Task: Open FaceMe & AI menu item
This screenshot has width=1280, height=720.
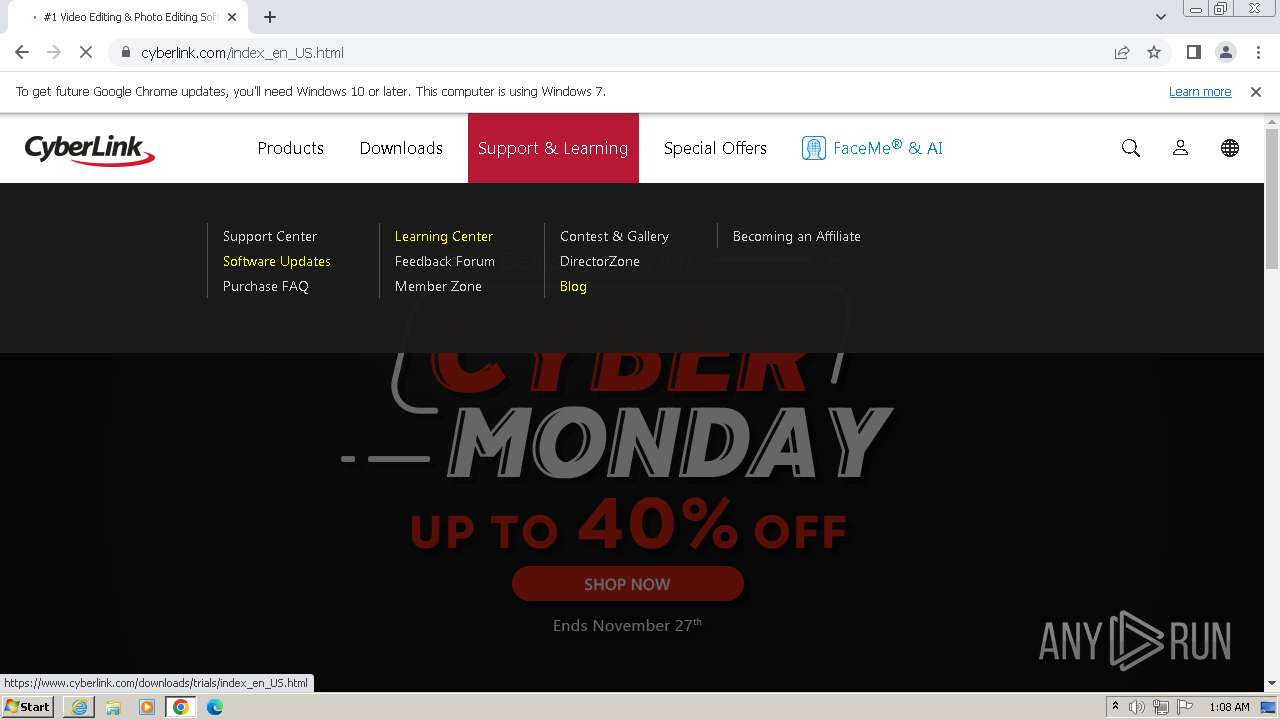Action: (872, 148)
